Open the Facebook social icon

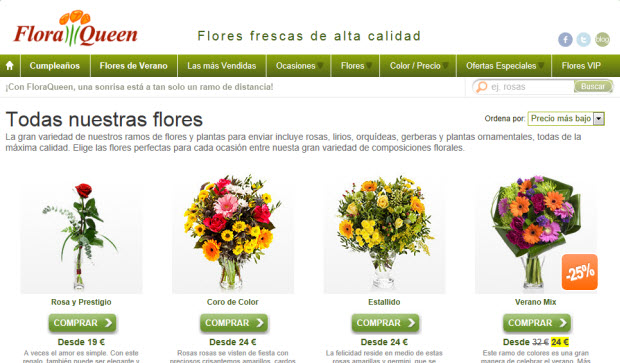(565, 40)
